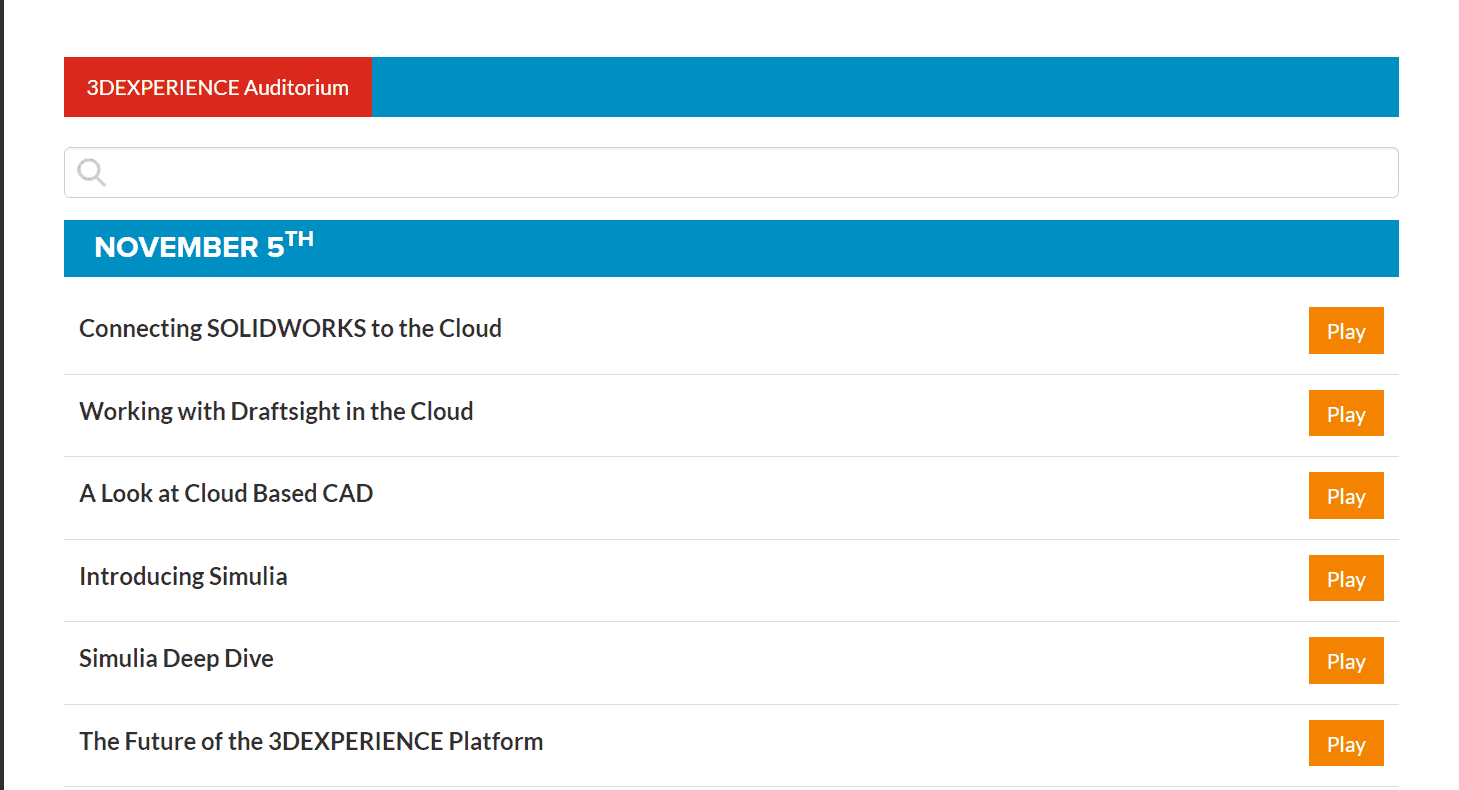This screenshot has width=1459, height=790.
Task: Play A Look at Cloud Based CAD
Action: [x=1346, y=496]
